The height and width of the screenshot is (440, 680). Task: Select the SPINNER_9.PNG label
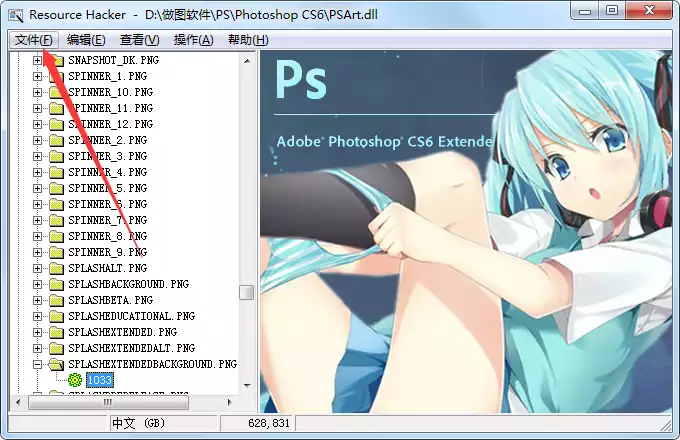tap(108, 252)
